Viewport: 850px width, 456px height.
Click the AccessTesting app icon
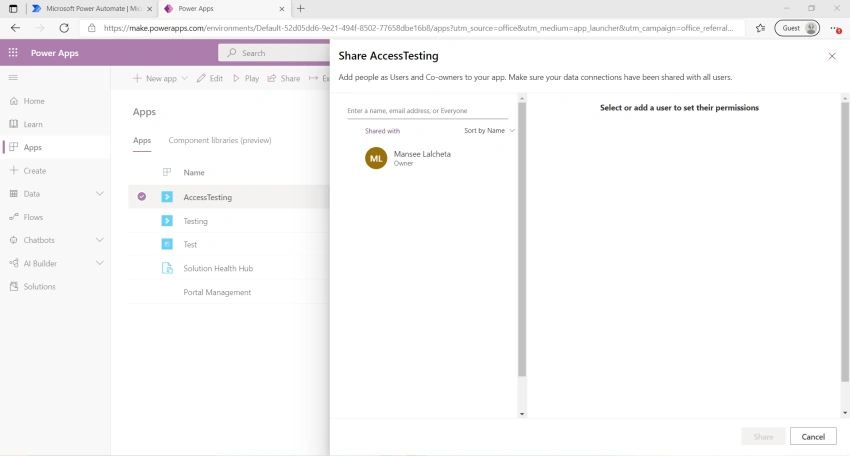click(x=167, y=197)
